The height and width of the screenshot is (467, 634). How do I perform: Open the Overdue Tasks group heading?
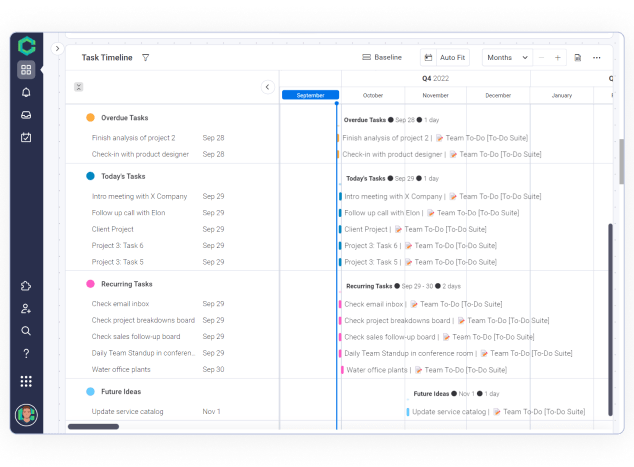click(x=125, y=118)
